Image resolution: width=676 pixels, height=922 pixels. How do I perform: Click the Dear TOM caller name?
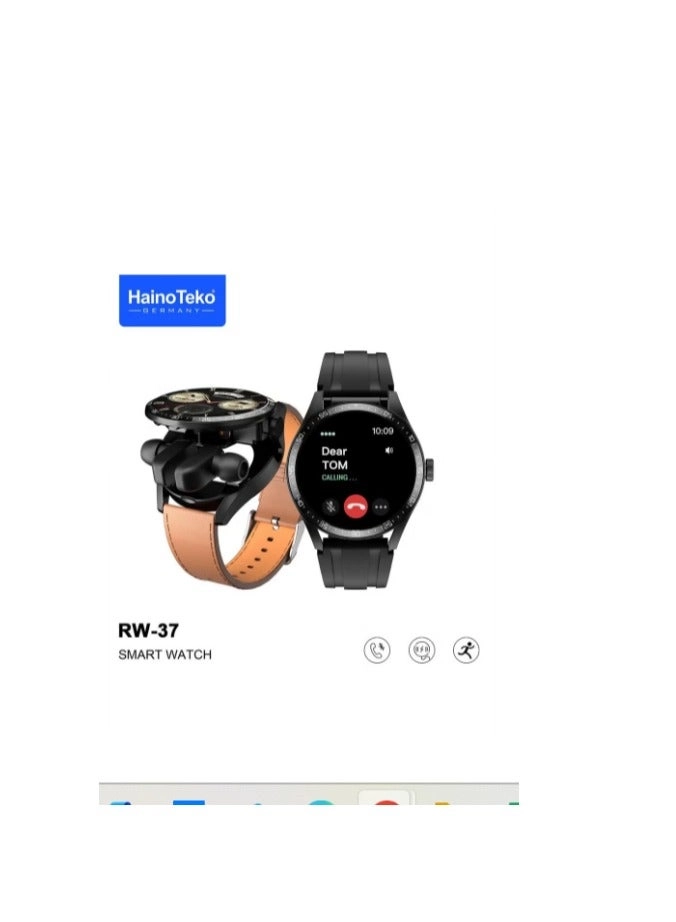(x=334, y=458)
